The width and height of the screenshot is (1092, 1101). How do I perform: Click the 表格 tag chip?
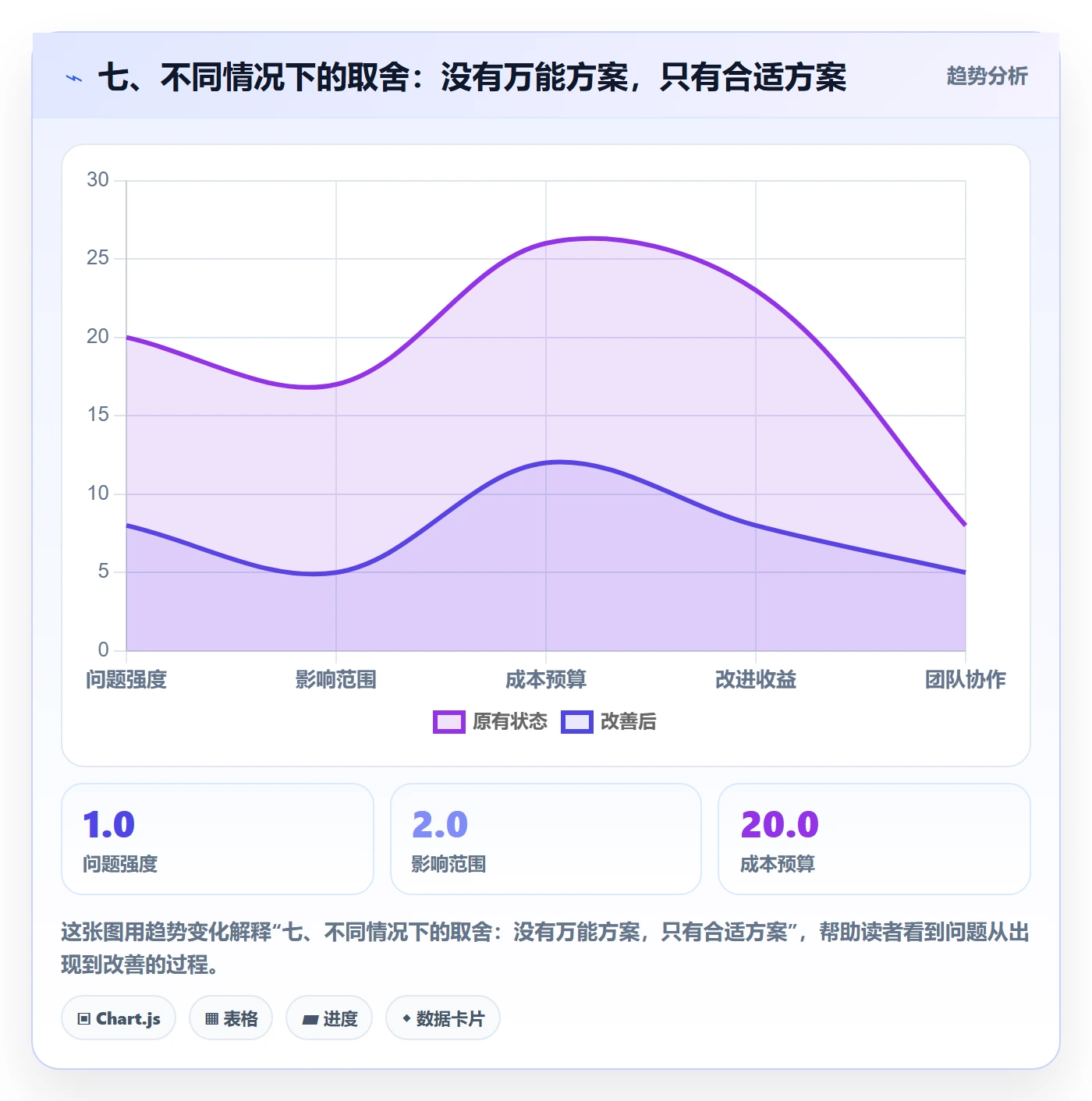[x=231, y=1018]
